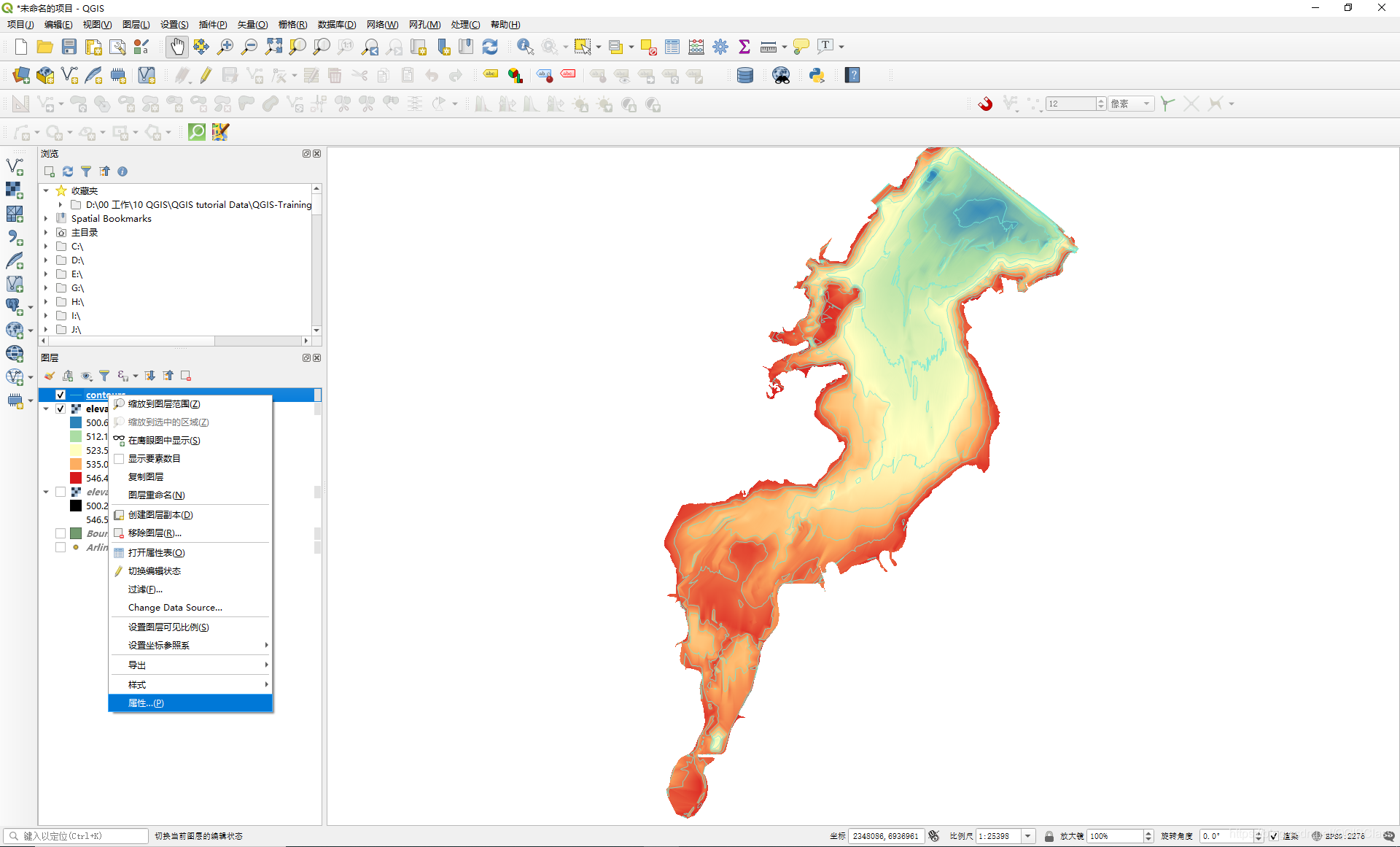Expand the Favorites tree node

(46, 190)
